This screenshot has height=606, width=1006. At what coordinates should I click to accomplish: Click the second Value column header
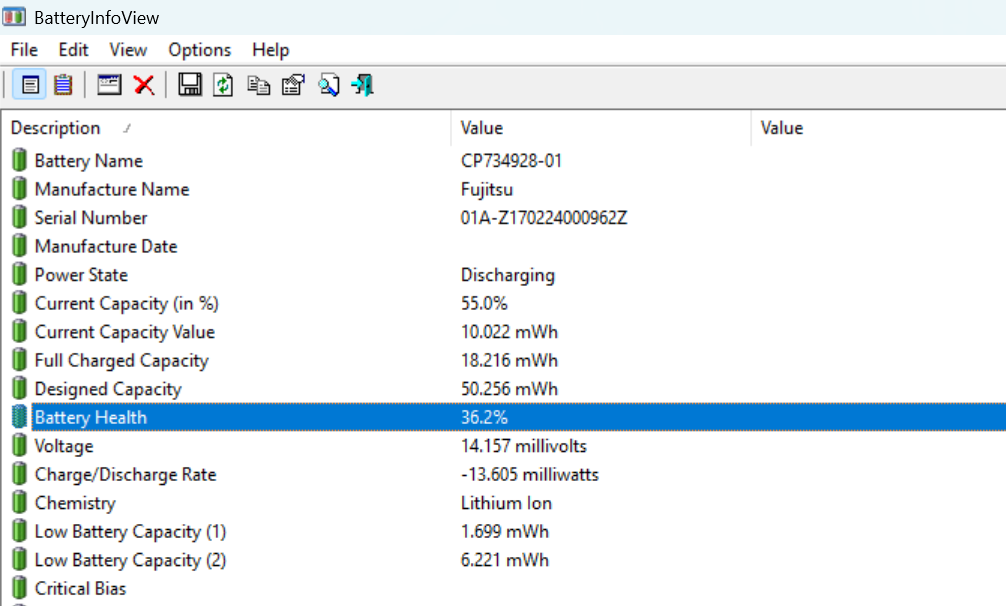click(878, 128)
